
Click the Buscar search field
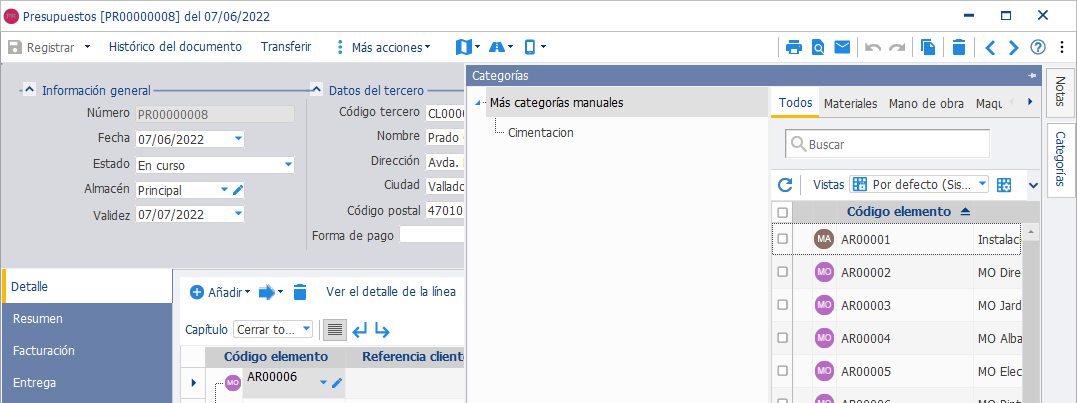click(x=887, y=145)
